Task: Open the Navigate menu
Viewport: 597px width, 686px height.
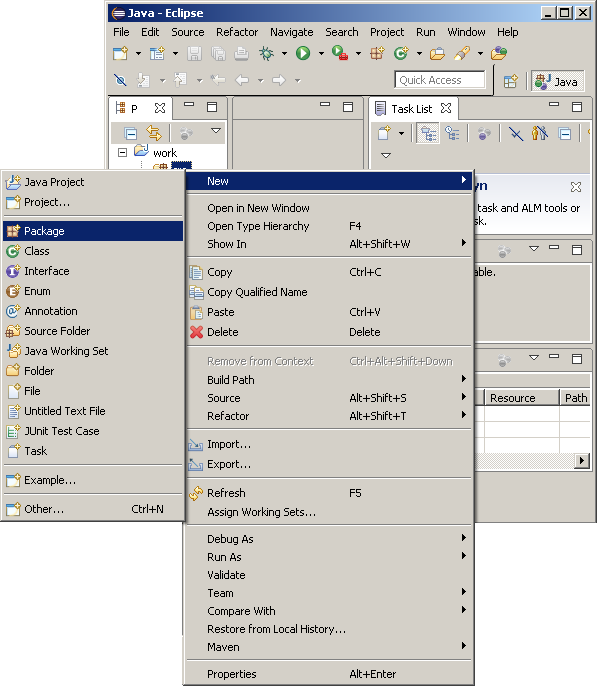Action: click(x=291, y=32)
